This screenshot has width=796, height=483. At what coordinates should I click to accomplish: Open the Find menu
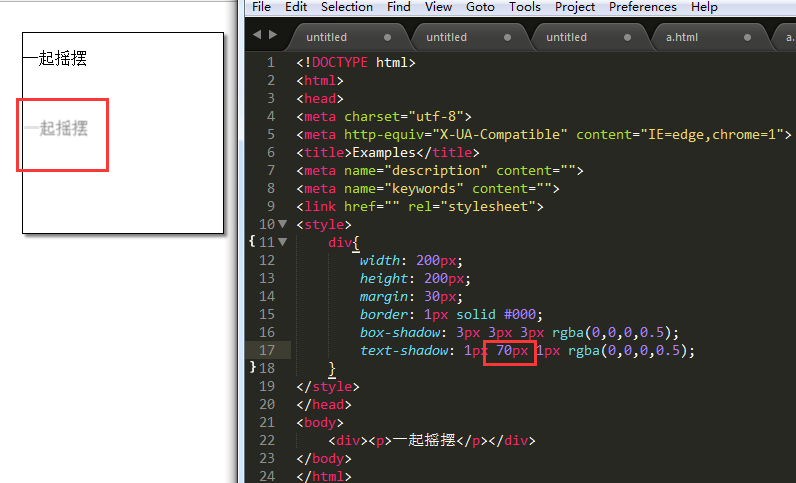[x=399, y=7]
